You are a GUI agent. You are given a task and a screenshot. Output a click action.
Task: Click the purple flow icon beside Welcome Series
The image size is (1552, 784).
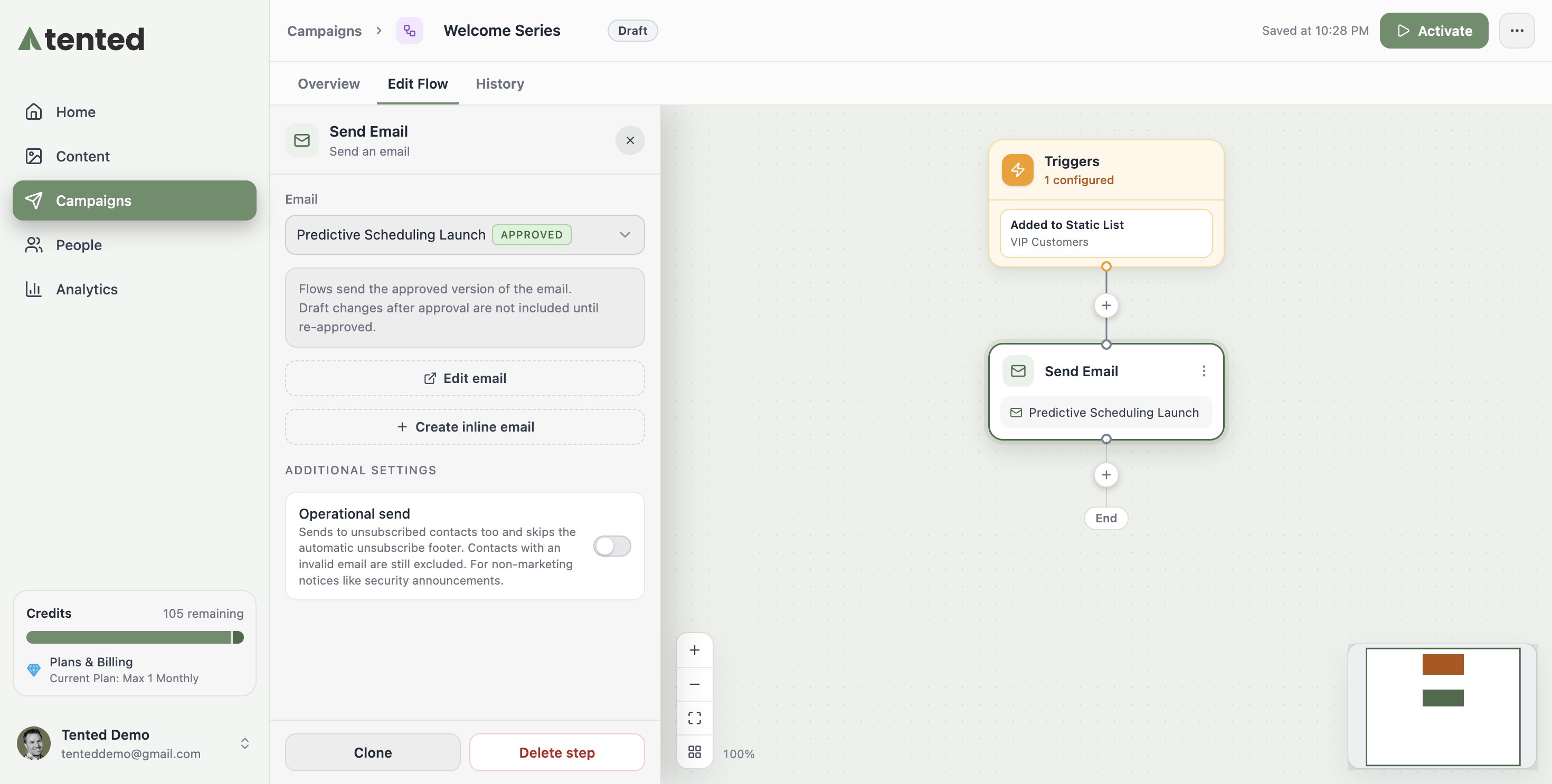click(x=409, y=30)
